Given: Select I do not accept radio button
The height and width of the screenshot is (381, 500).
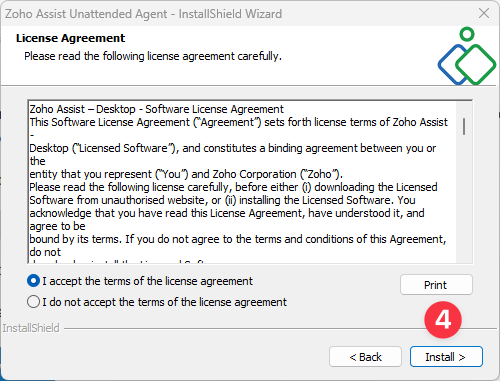Looking at the screenshot, I should click(33, 302).
